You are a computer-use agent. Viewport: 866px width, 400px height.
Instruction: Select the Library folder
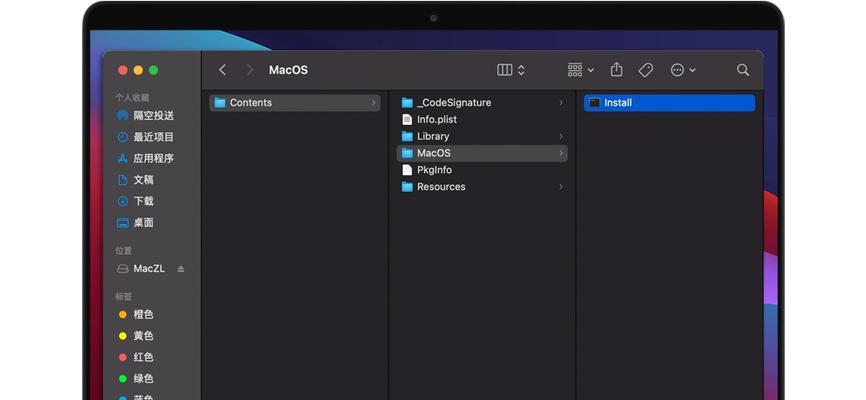tap(482, 136)
